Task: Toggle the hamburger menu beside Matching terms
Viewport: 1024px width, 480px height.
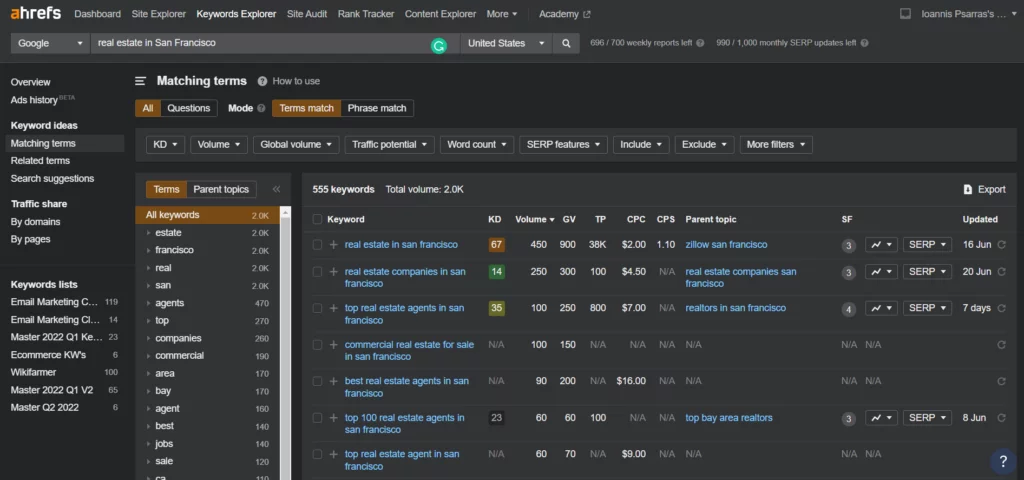Action: [x=140, y=81]
